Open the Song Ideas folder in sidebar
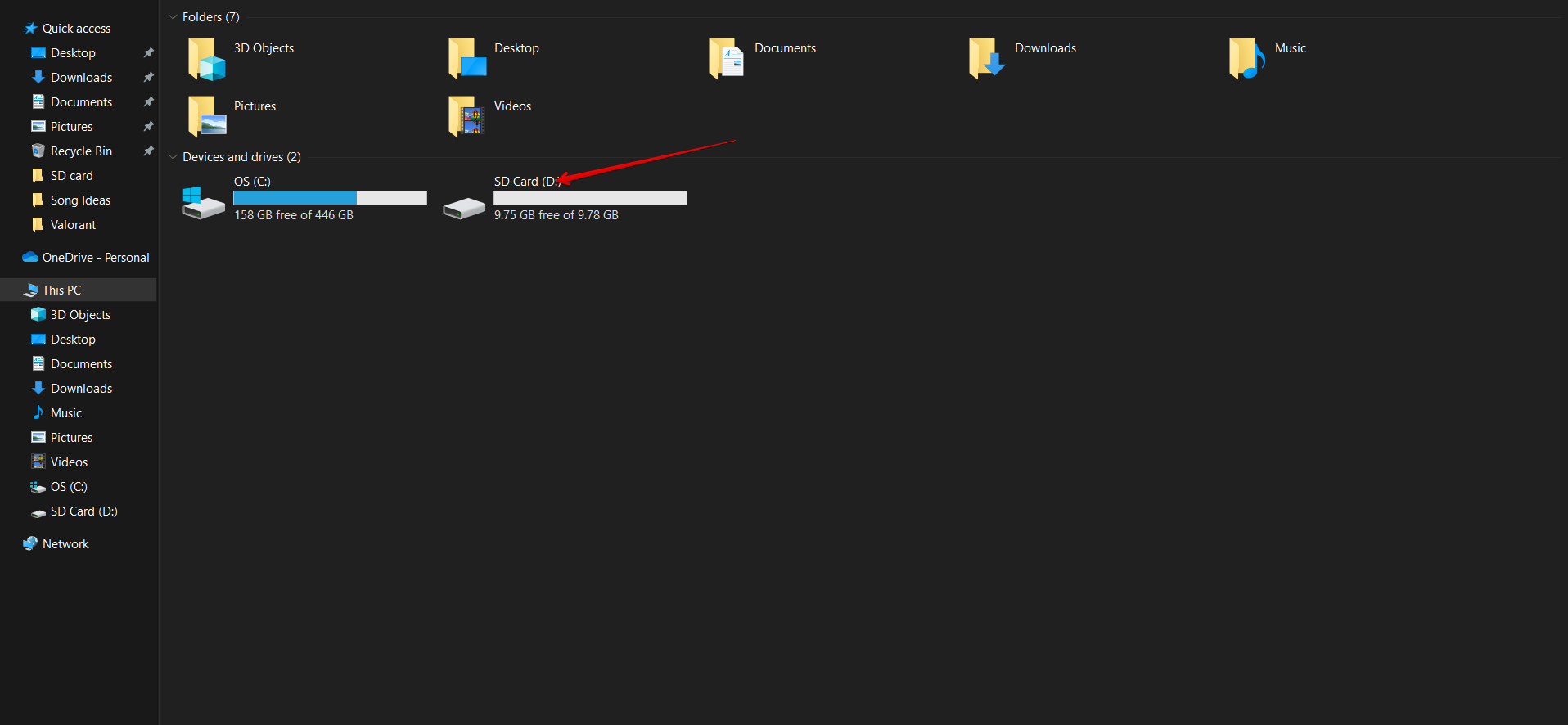 pyautogui.click(x=80, y=200)
